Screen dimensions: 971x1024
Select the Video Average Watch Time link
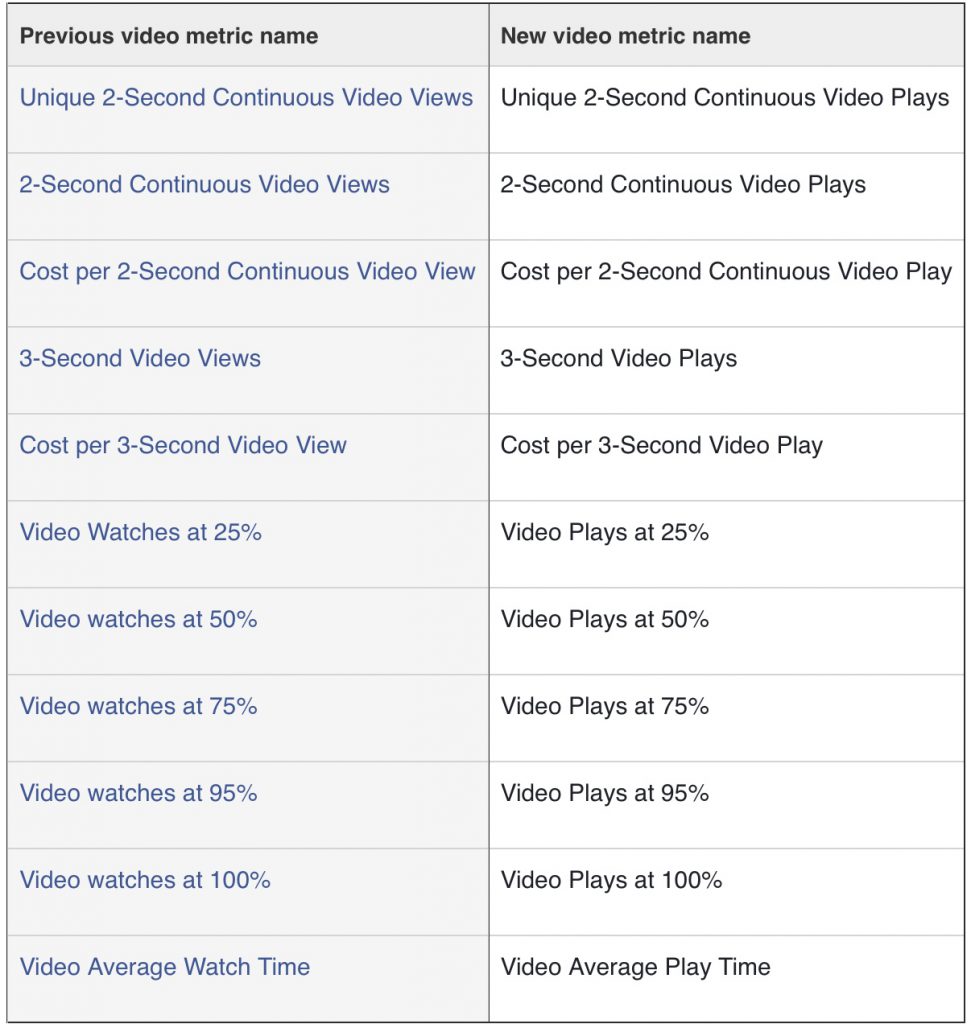pyautogui.click(x=165, y=967)
